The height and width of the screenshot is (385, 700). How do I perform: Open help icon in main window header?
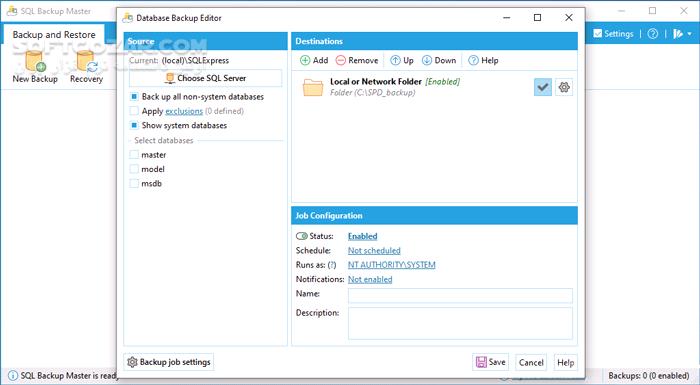click(653, 33)
